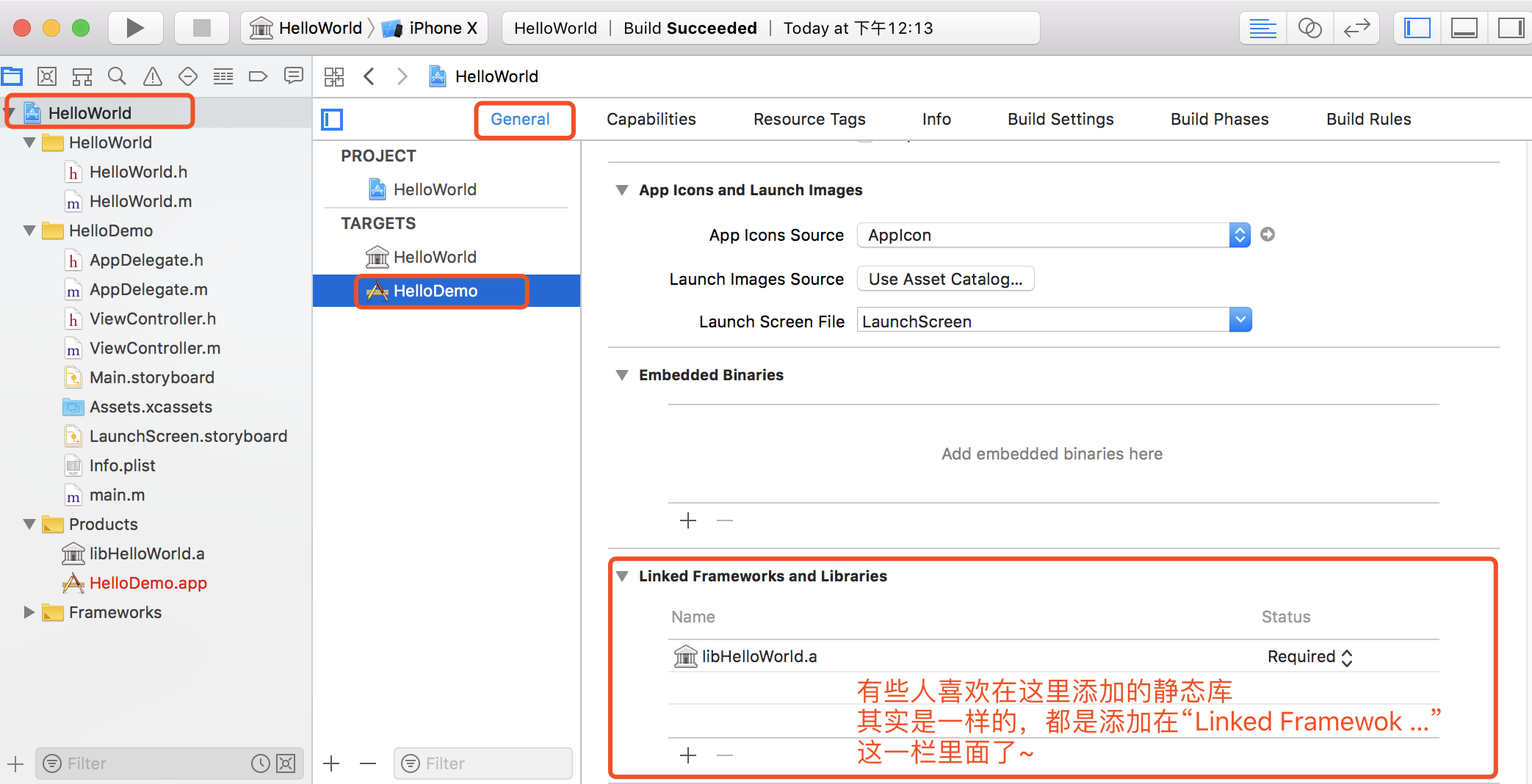Open ViewController.h file
Screen dimensions: 1532x784
click(x=153, y=319)
